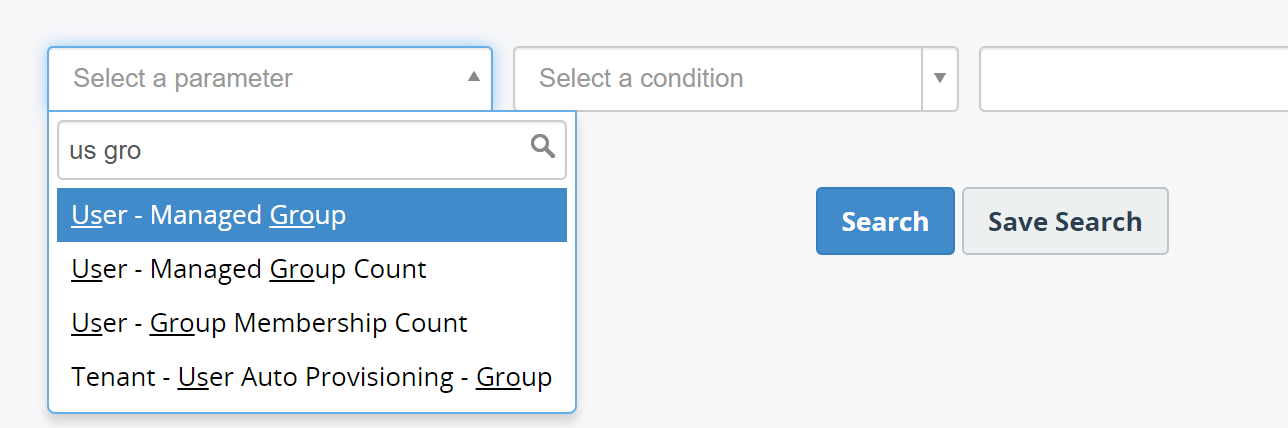Click the condition dropdown down-arrow
Screen dimensions: 1288x428
click(940, 78)
